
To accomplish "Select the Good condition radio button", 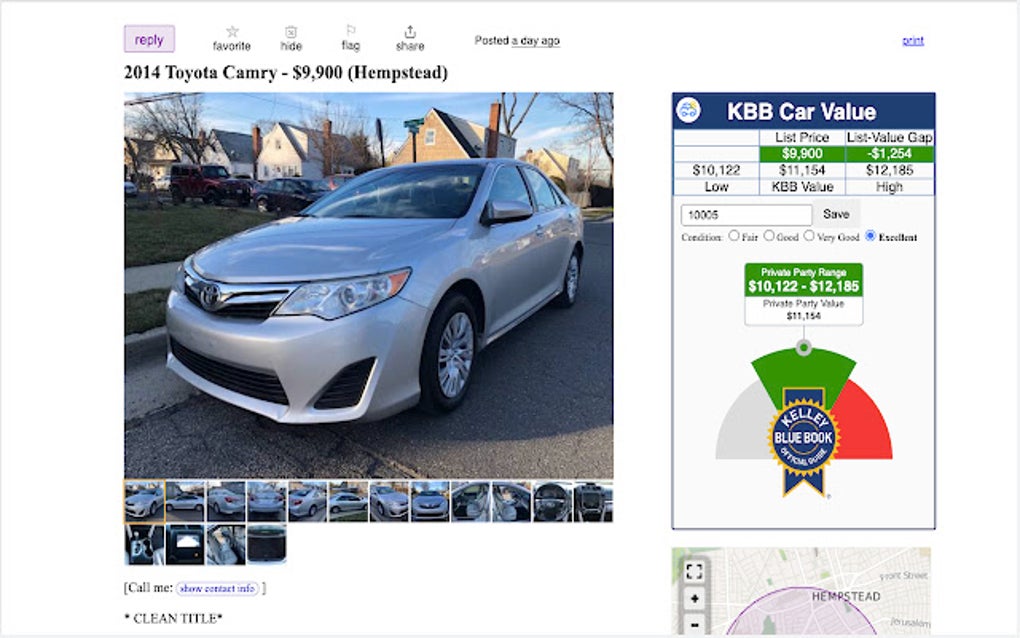I will [x=769, y=235].
